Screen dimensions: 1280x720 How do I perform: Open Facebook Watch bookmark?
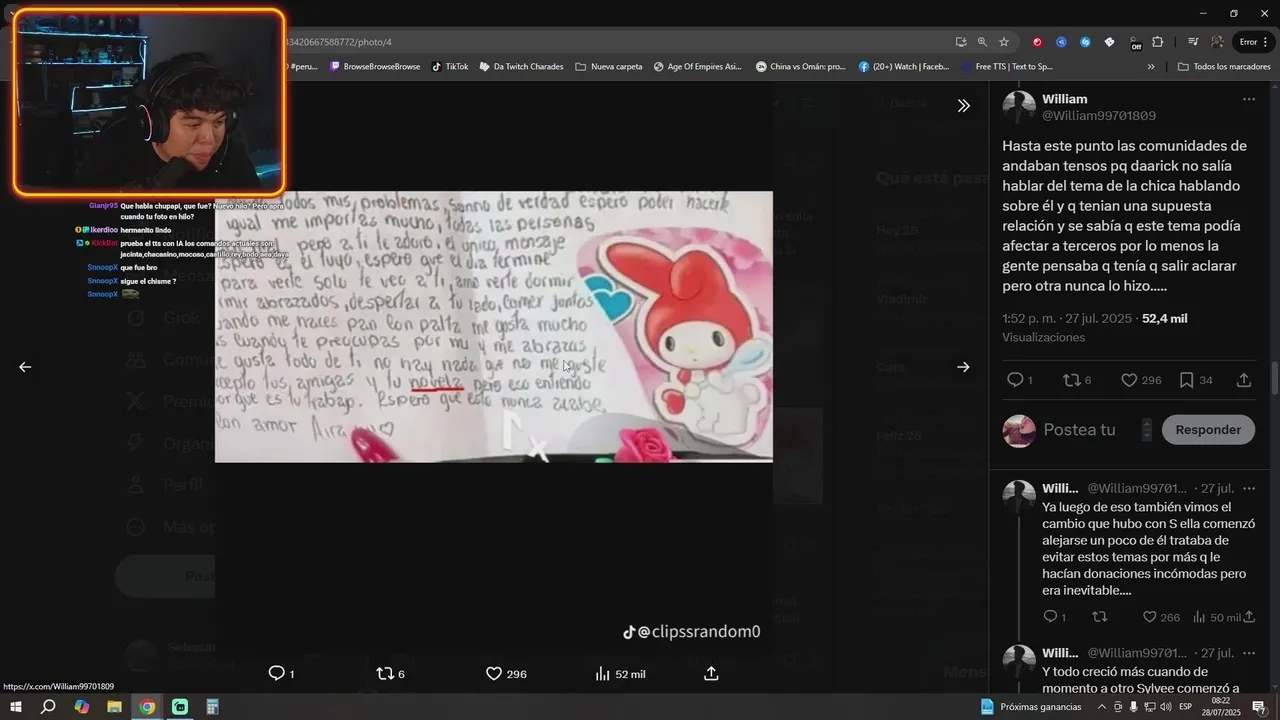point(904,67)
